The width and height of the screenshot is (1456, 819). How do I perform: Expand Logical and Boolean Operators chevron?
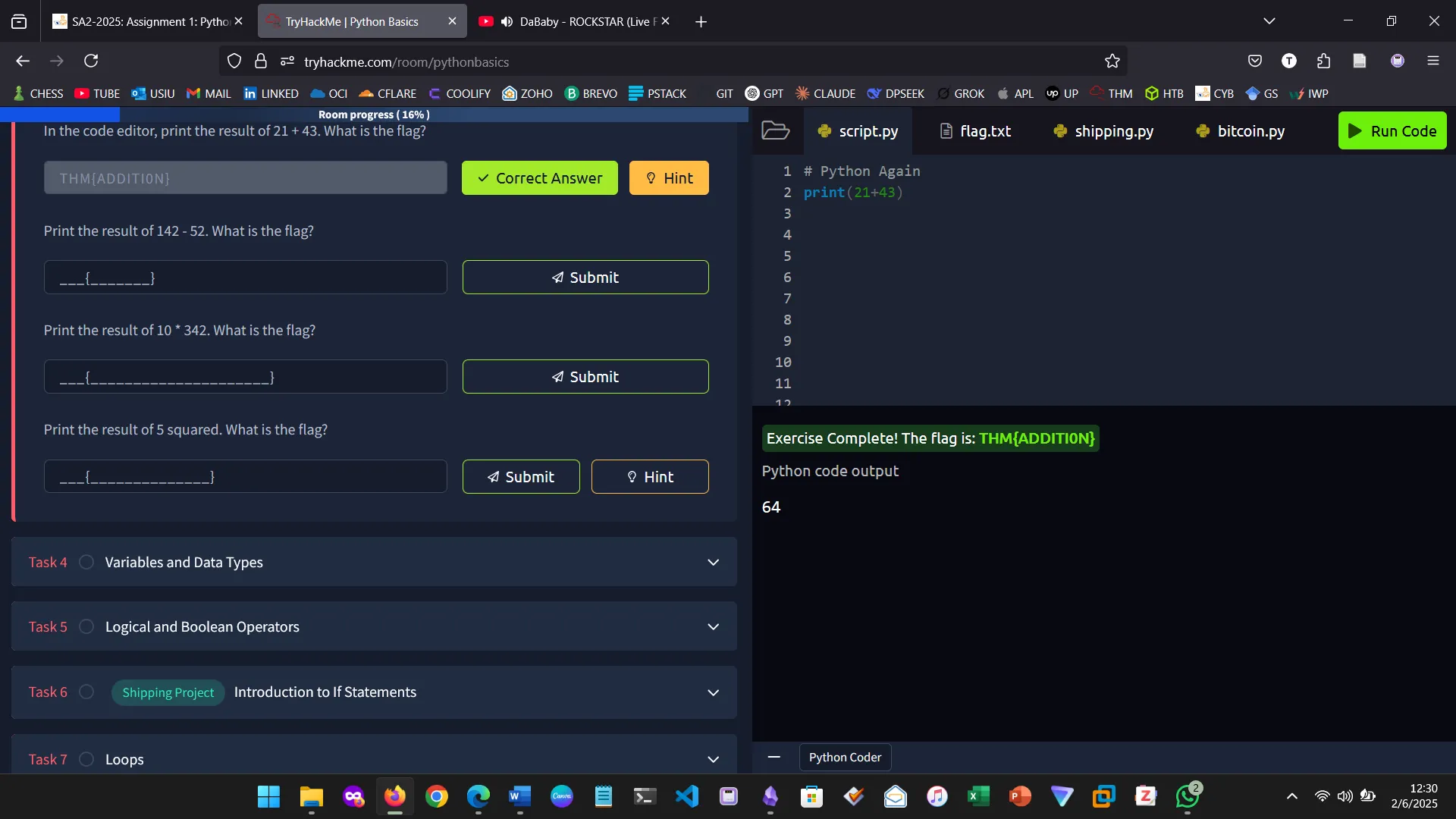click(713, 627)
